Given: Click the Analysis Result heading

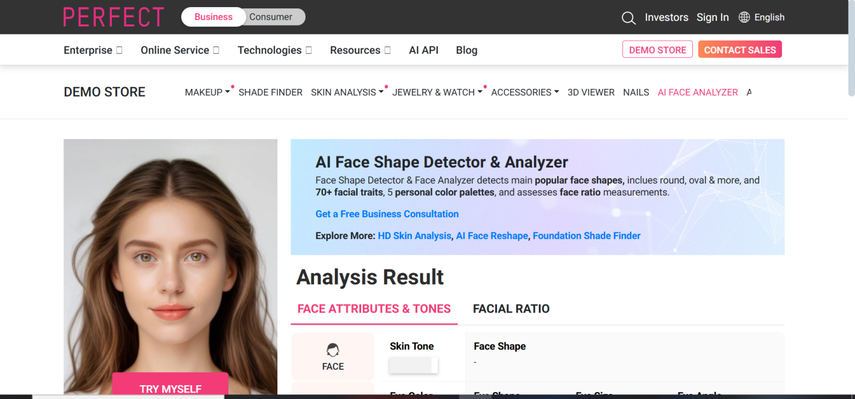Looking at the screenshot, I should (x=370, y=277).
